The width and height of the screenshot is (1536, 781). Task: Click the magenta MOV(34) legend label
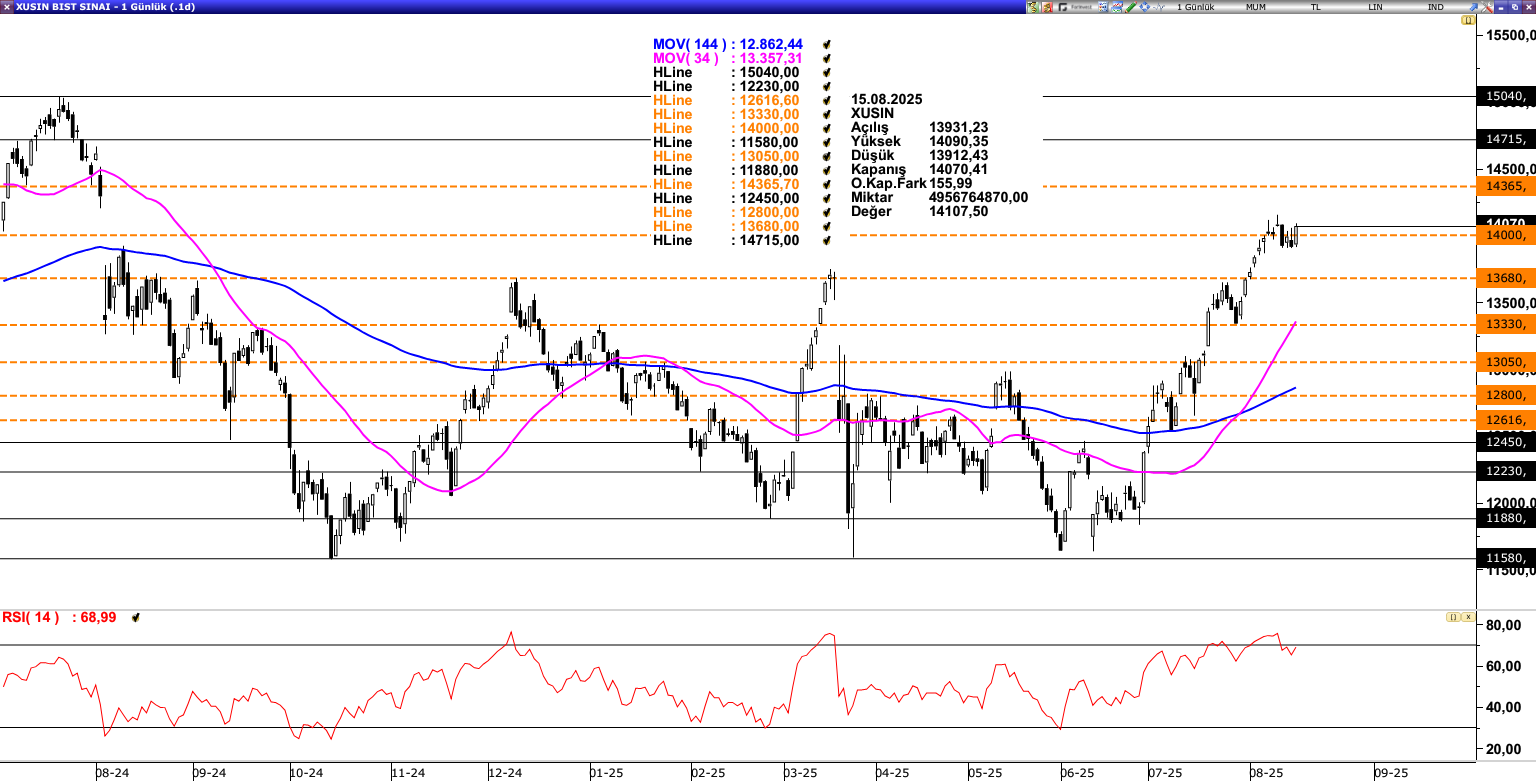(x=685, y=59)
